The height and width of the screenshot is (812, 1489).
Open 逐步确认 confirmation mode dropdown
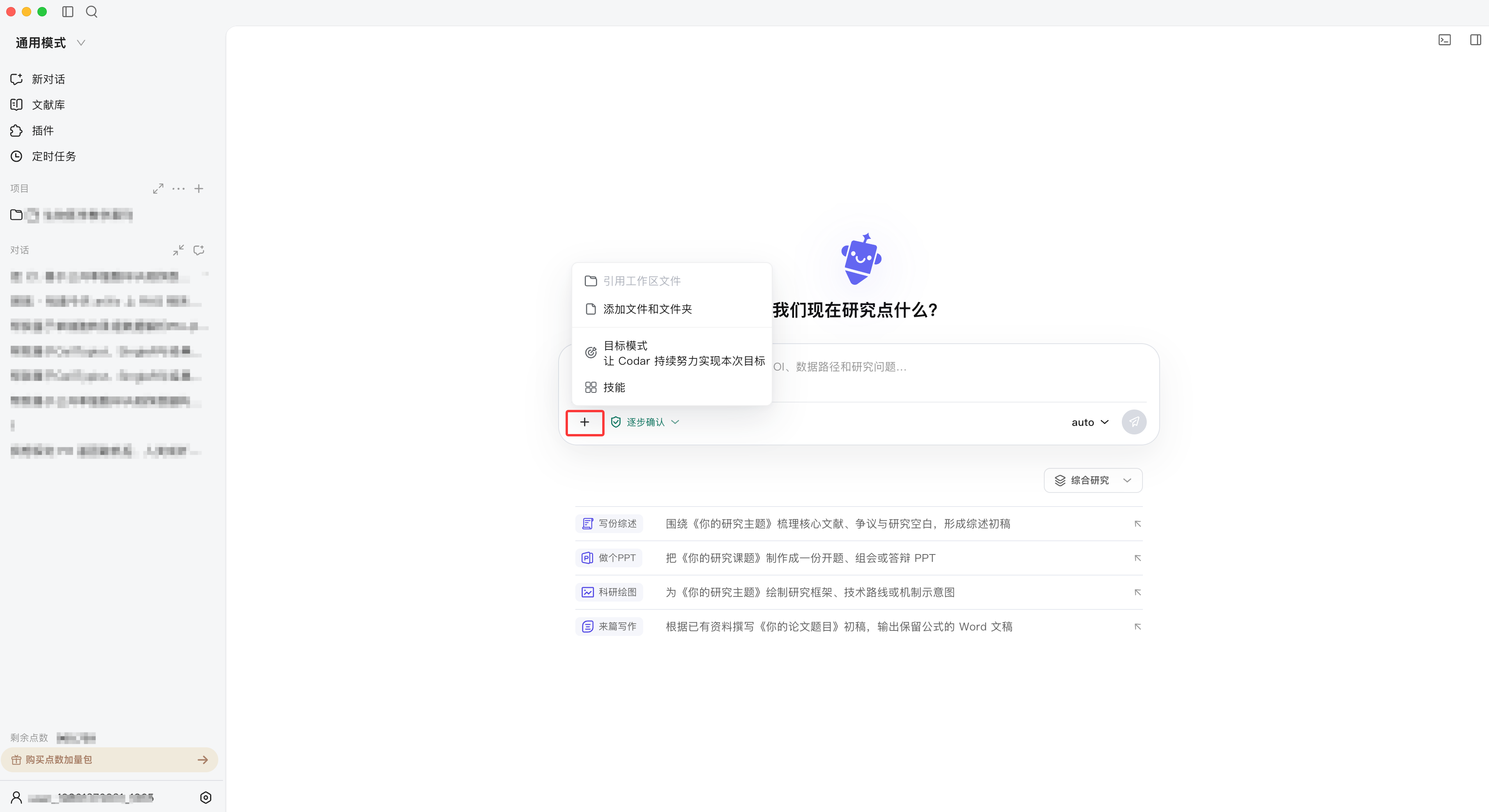[x=644, y=422]
